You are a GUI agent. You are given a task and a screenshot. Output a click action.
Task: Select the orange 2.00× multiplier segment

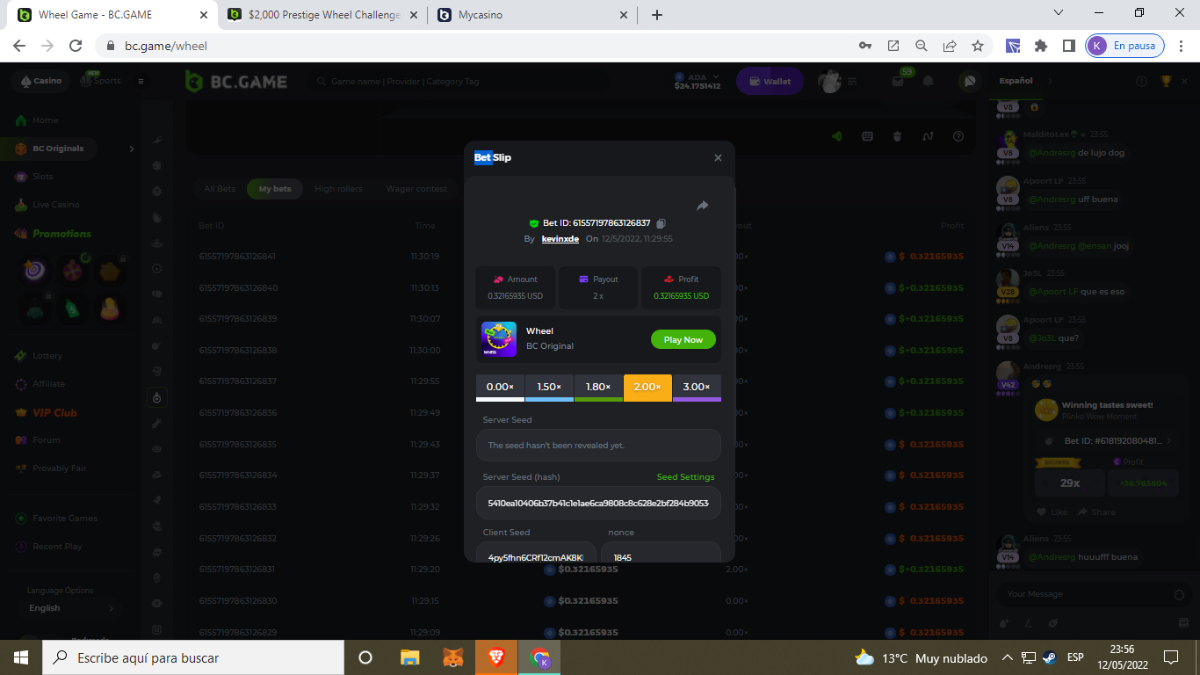point(647,387)
